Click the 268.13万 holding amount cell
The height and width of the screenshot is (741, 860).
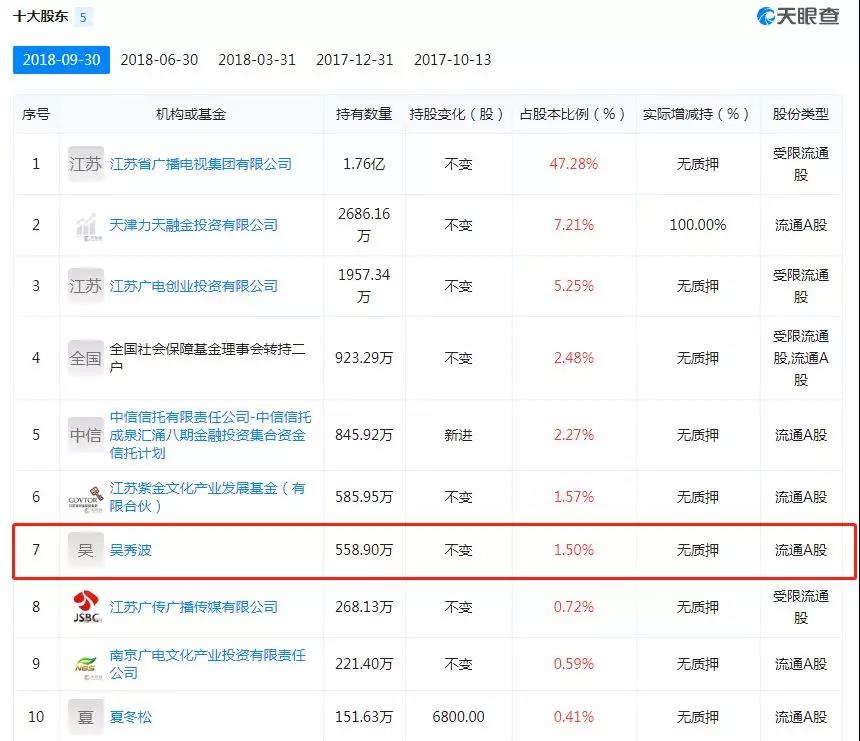point(364,607)
